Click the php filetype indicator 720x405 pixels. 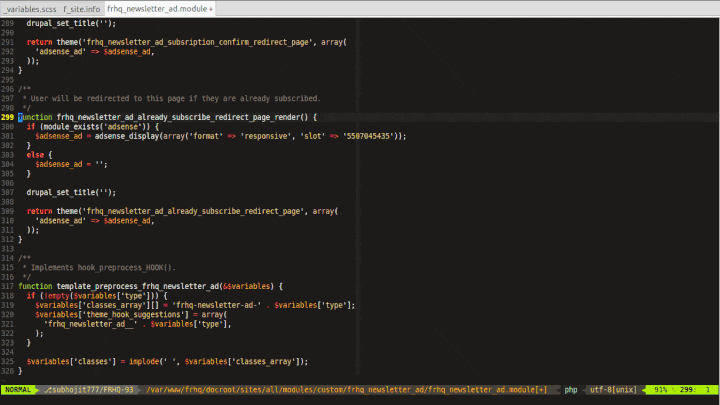(x=571, y=389)
